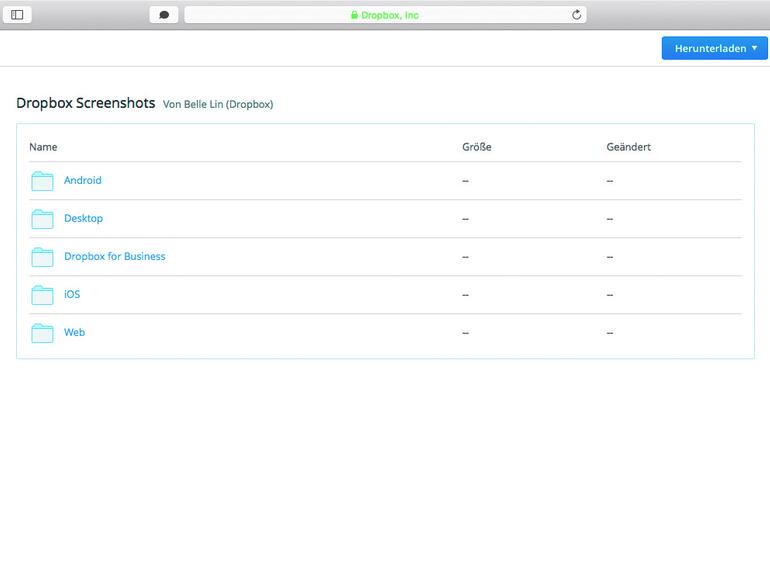The height and width of the screenshot is (578, 770).
Task: Click the Name column header
Action: coord(43,147)
